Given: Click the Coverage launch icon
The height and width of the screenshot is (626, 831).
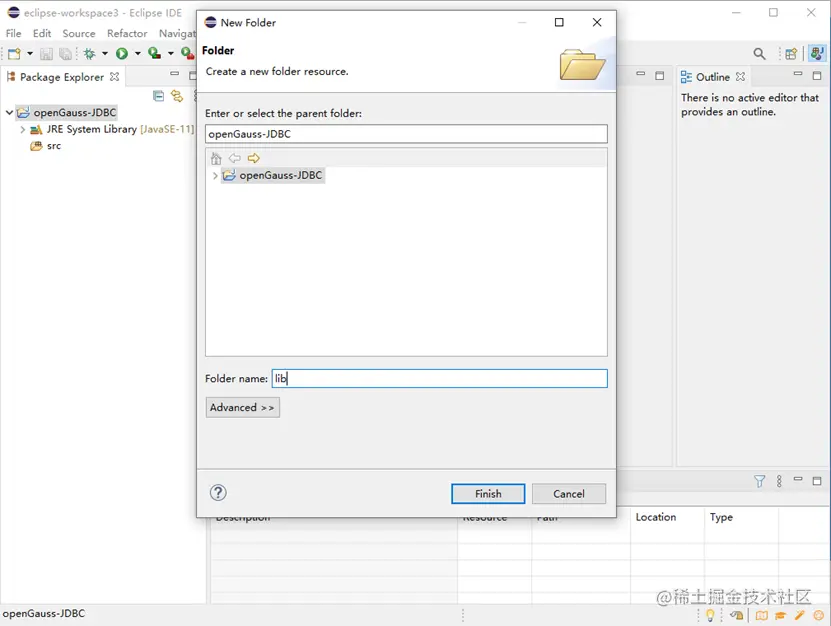Looking at the screenshot, I should pos(155,54).
